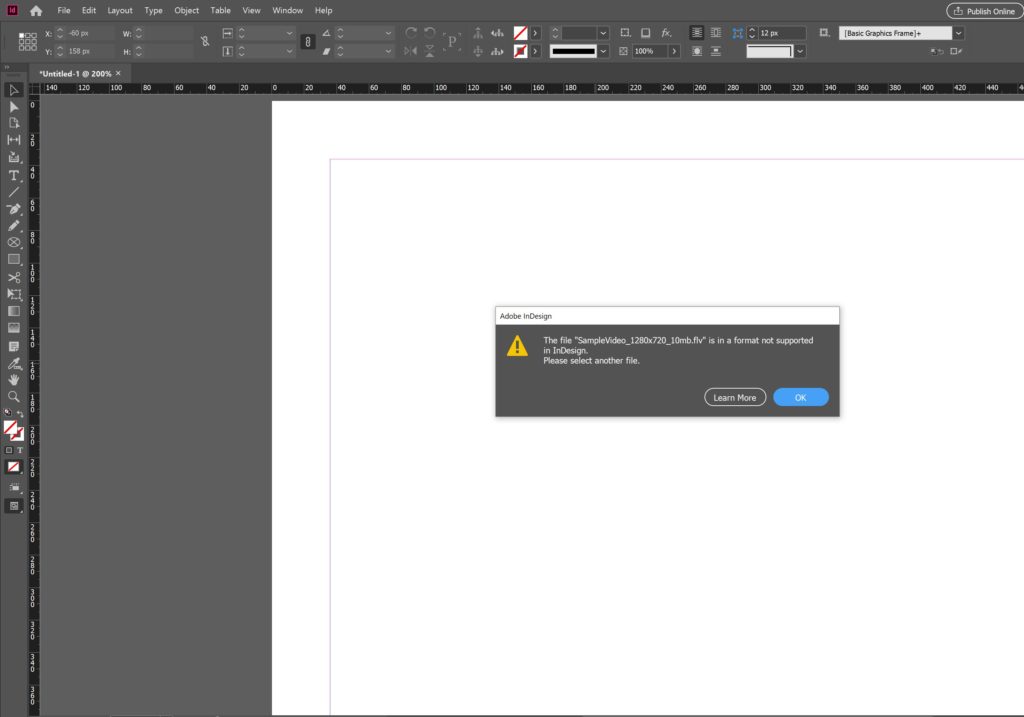Viewport: 1024px width, 717px height.
Task: Toggle formatting affects container button
Action: click(x=9, y=450)
